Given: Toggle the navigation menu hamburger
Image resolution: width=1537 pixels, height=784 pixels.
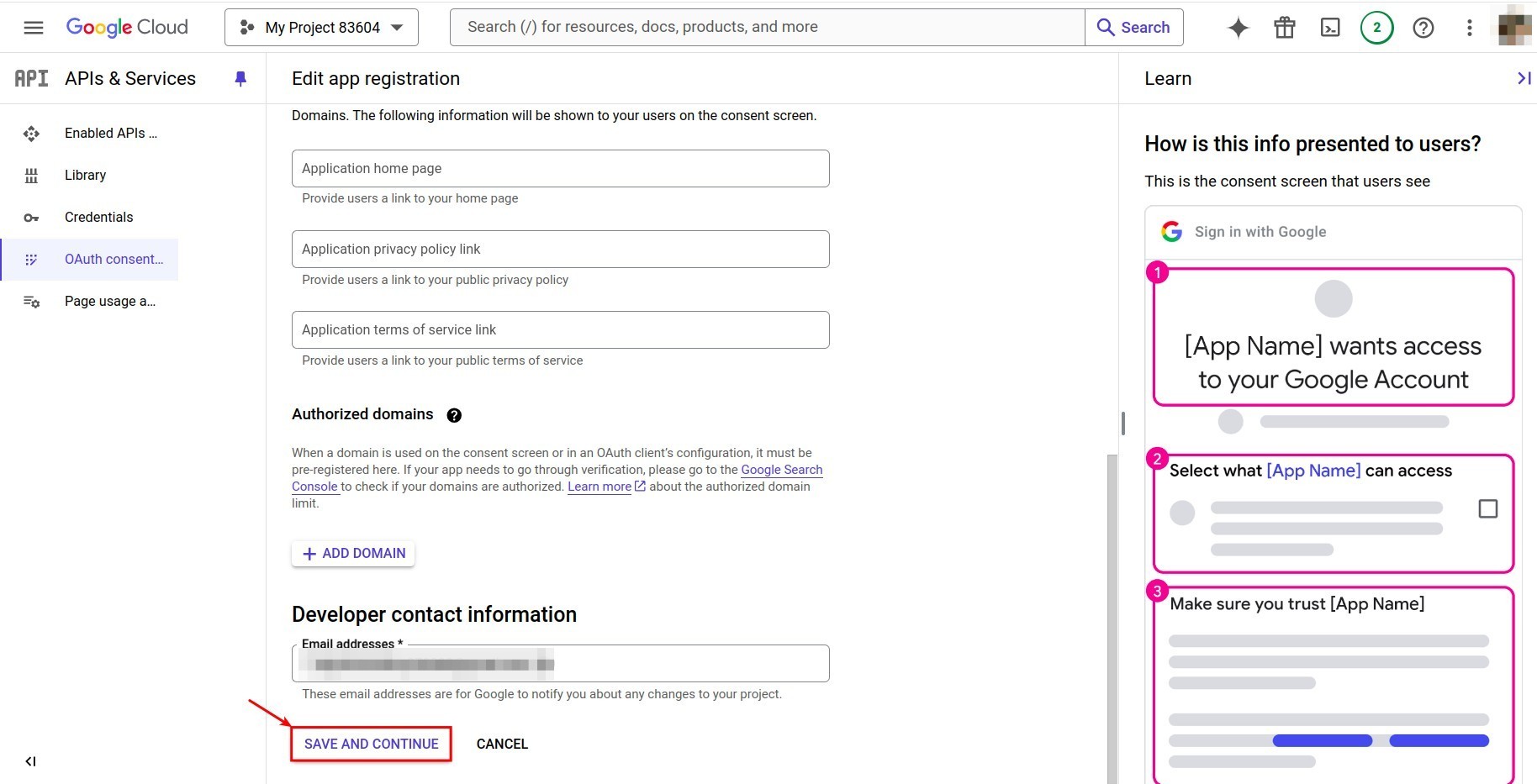Looking at the screenshot, I should coord(33,27).
